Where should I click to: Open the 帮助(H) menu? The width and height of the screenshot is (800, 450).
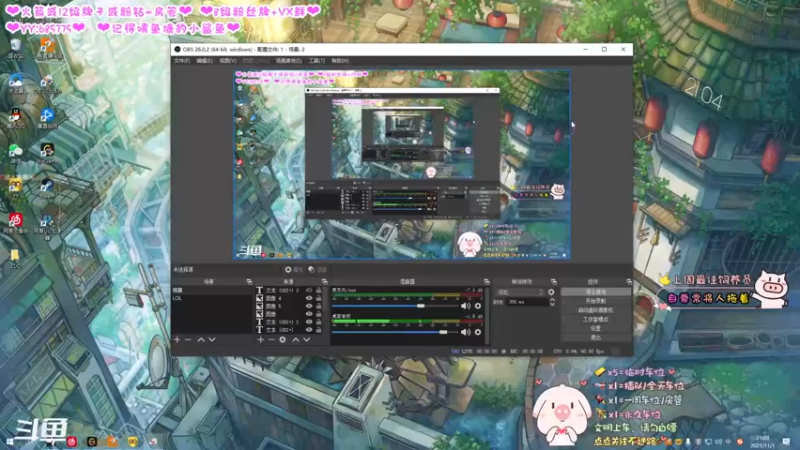pos(340,61)
